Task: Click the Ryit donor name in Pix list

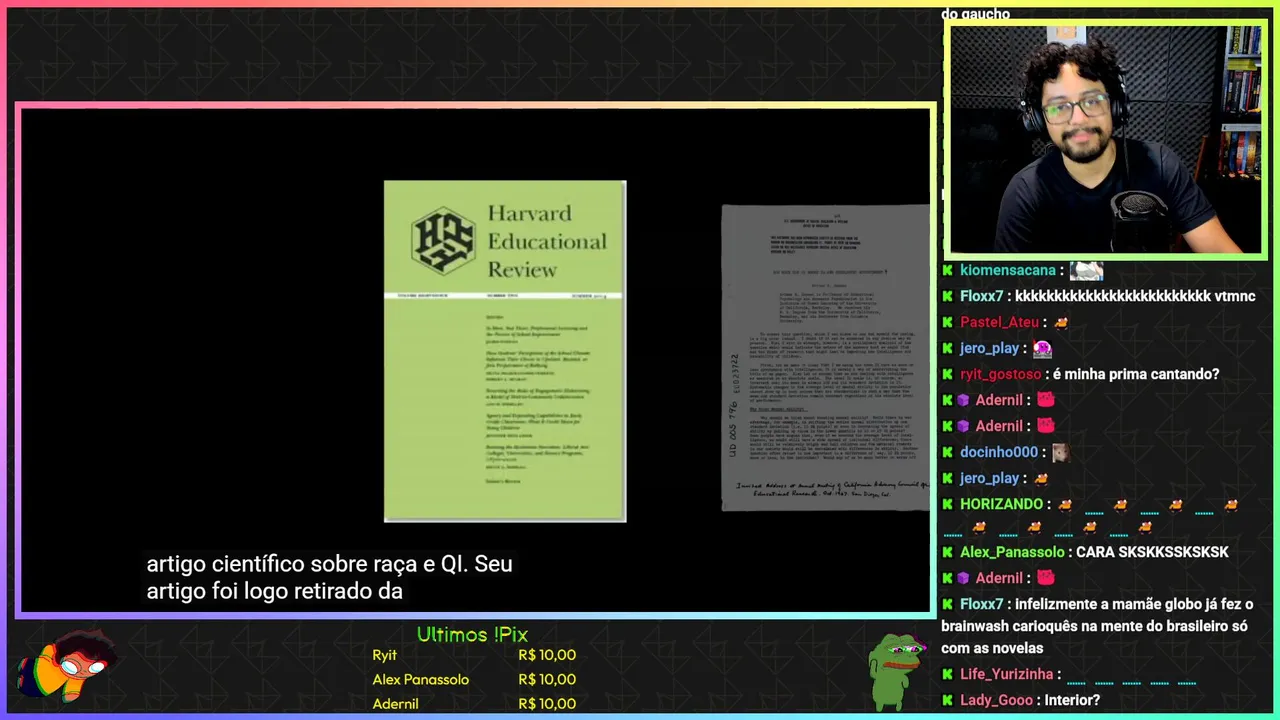Action: [x=385, y=655]
